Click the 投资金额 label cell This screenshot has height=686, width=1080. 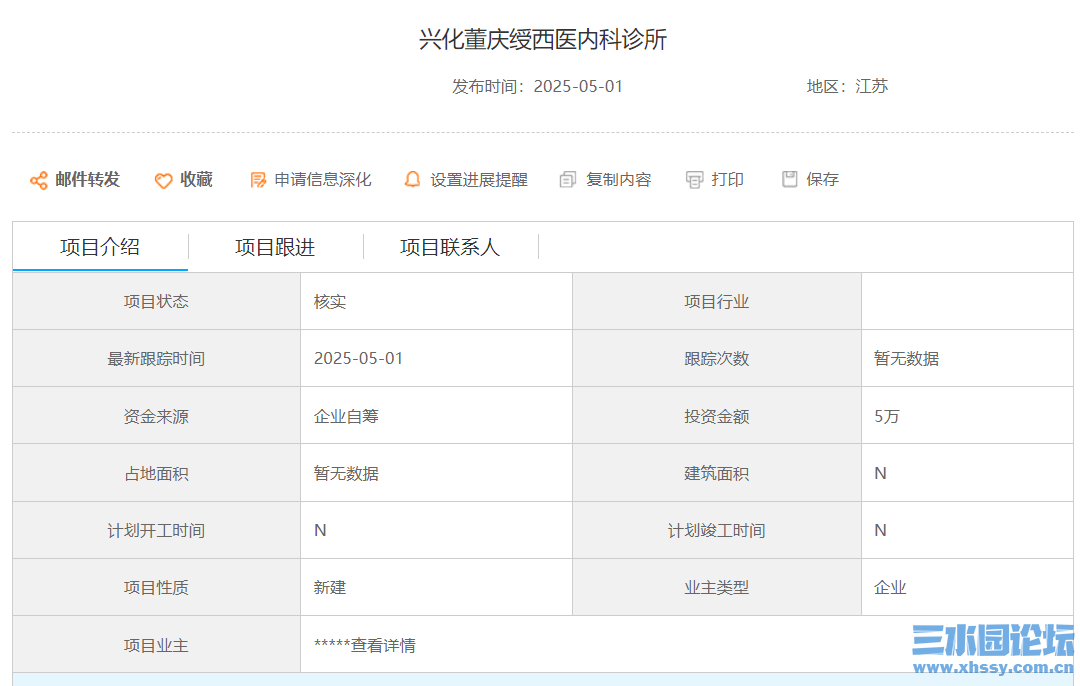click(717, 416)
